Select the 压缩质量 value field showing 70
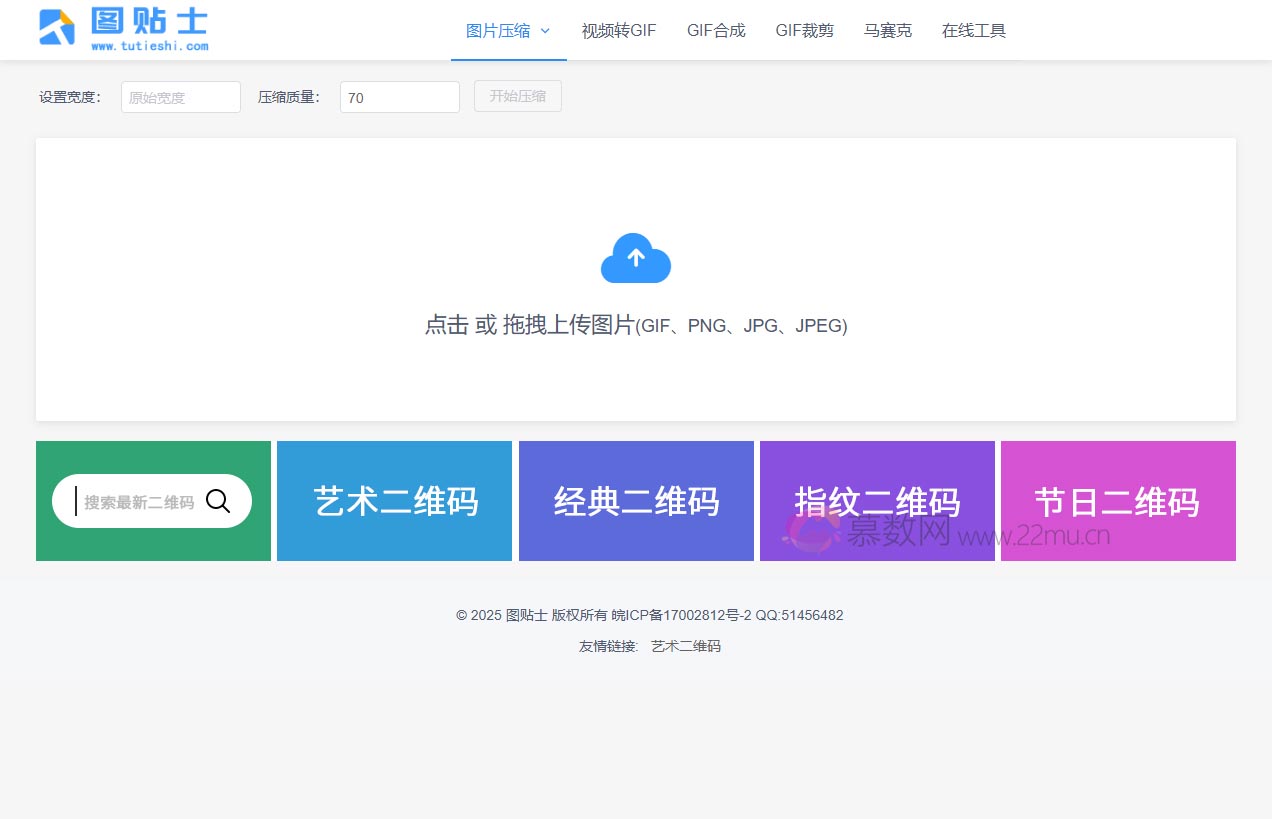This screenshot has height=819, width=1272. 399,97
